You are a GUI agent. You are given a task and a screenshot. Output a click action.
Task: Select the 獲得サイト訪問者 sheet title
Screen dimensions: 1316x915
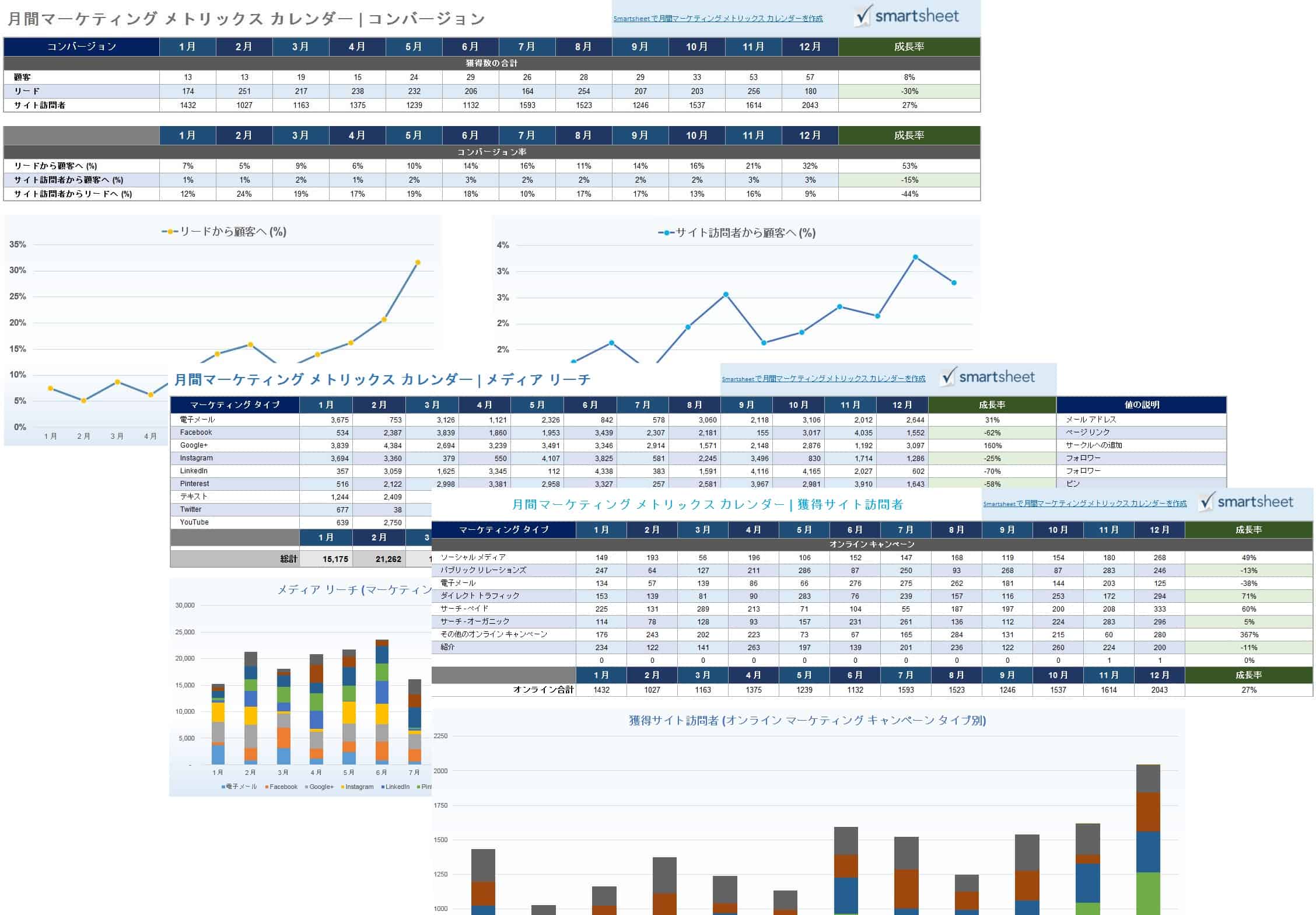707,505
